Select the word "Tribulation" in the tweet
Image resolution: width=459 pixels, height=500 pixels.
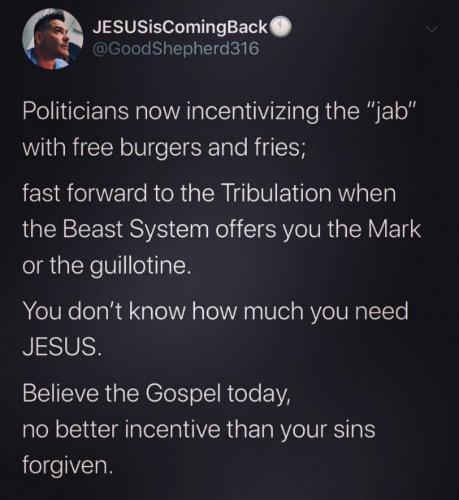276,193
